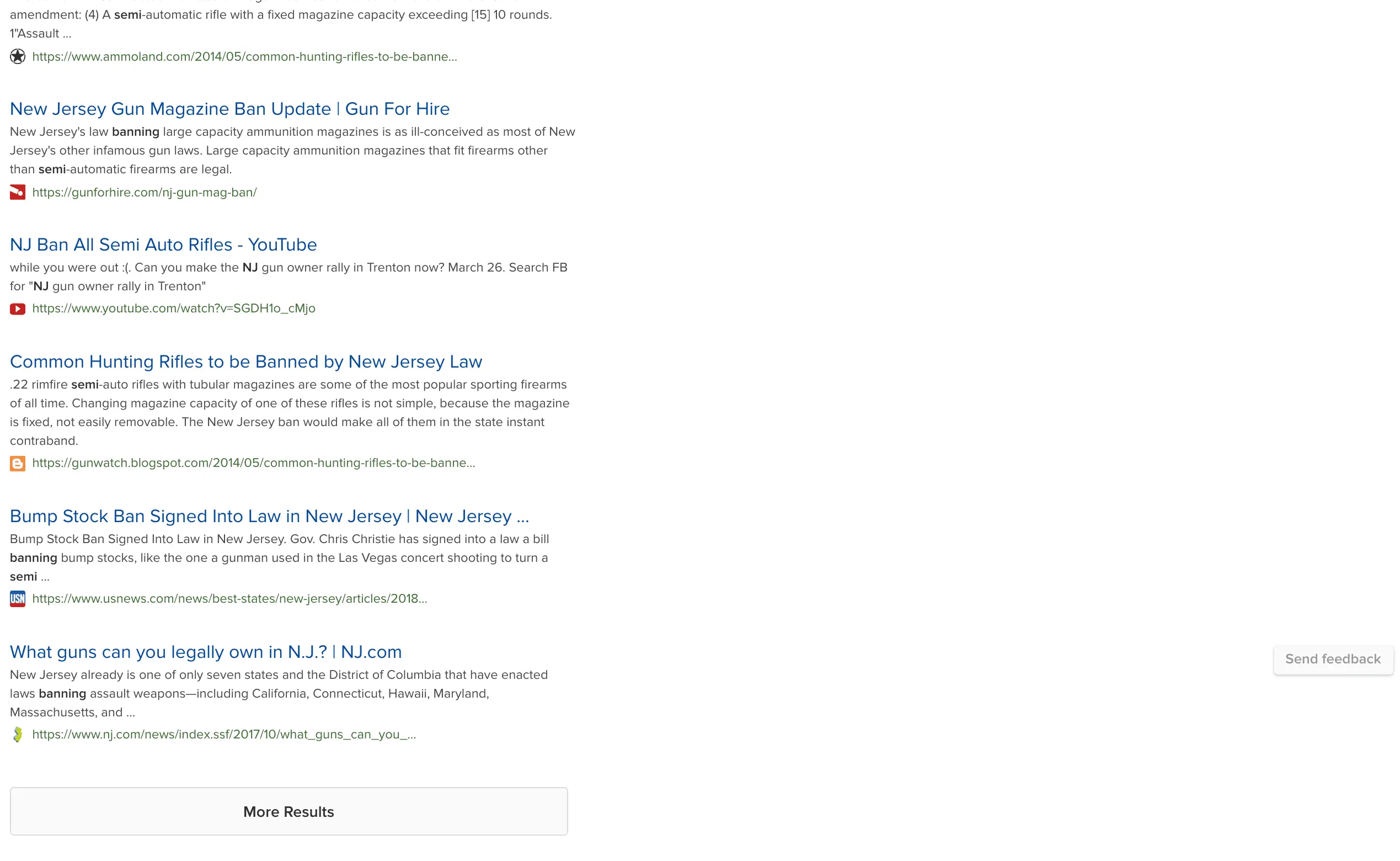Screen dimensions: 1400x861
Task: Load more with More Results button
Action: [x=288, y=811]
